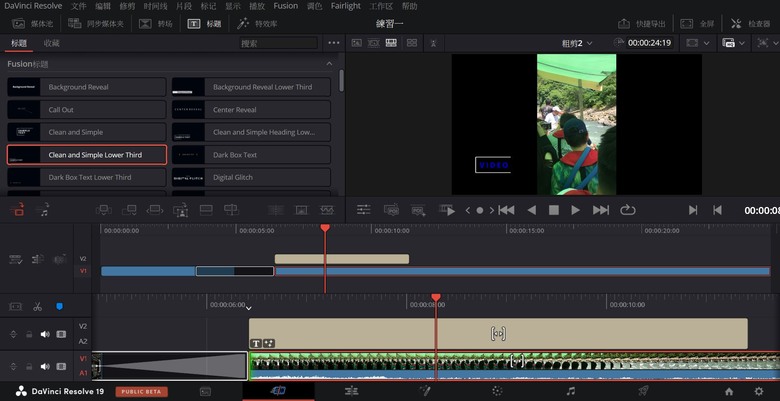Click the 快捷导出 quick export button
The image size is (780, 401).
(641, 23)
